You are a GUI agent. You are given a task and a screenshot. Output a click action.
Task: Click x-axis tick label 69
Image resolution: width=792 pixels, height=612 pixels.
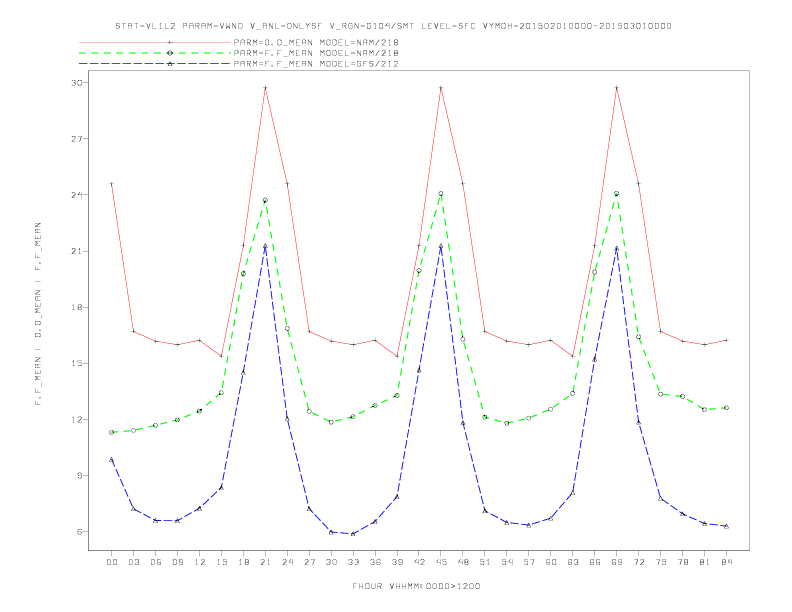(617, 562)
